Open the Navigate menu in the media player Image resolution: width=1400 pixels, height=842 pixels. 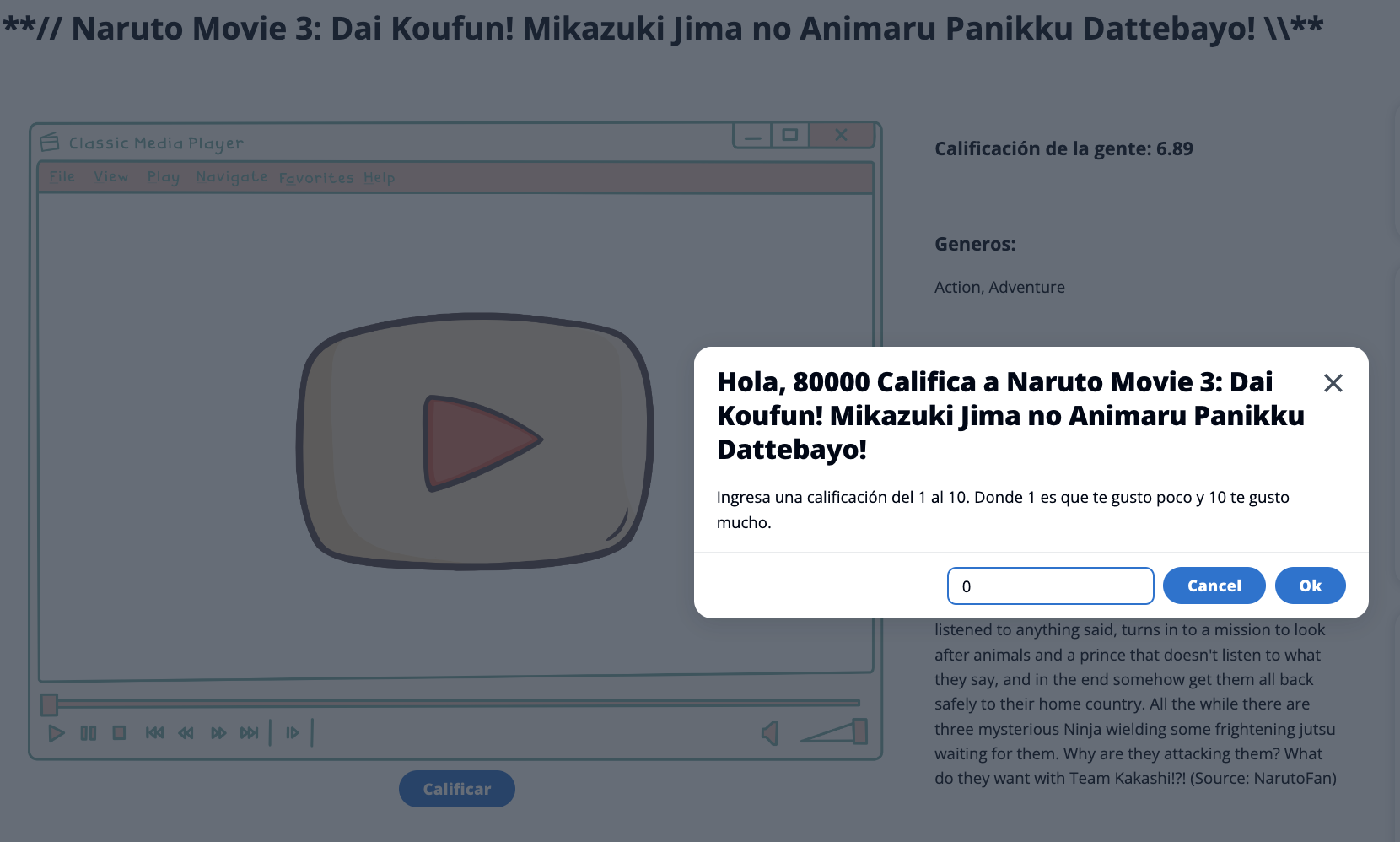[x=231, y=177]
